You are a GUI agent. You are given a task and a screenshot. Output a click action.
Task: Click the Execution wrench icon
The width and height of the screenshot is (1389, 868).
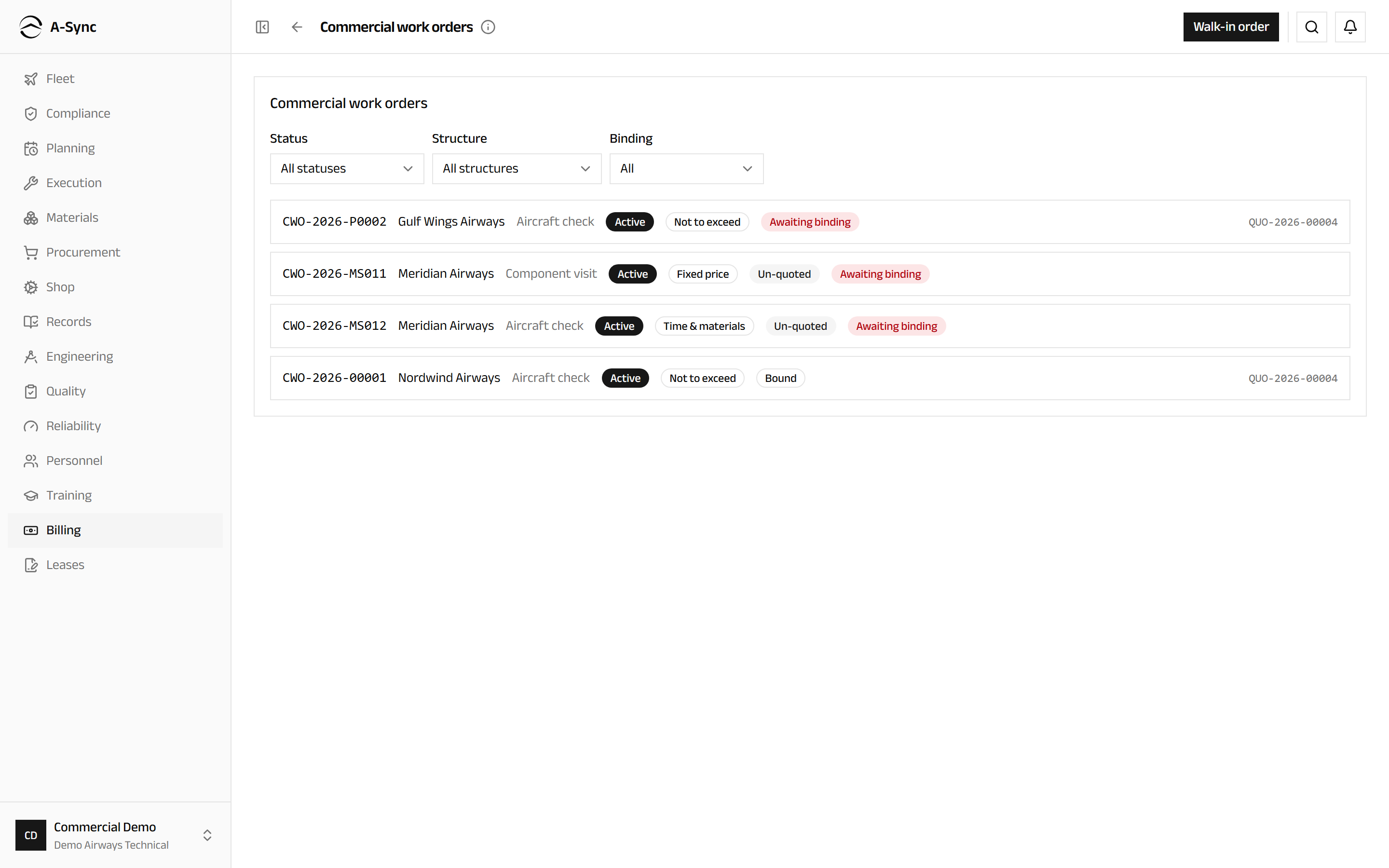[x=31, y=183]
